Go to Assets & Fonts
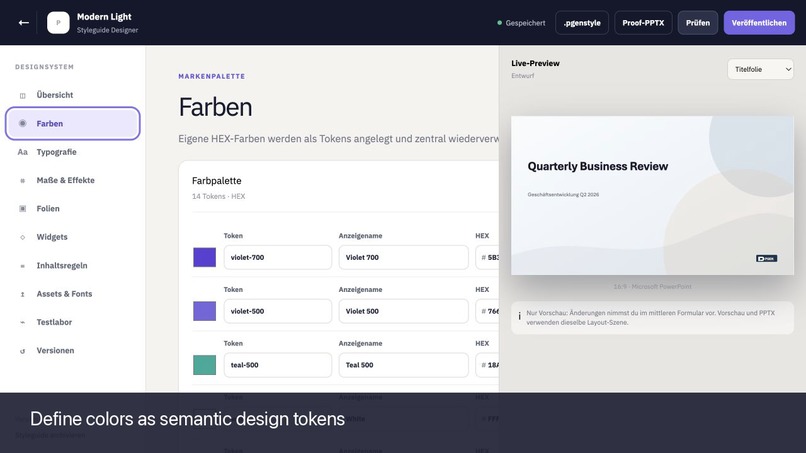The image size is (806, 453). pyautogui.click(x=72, y=294)
